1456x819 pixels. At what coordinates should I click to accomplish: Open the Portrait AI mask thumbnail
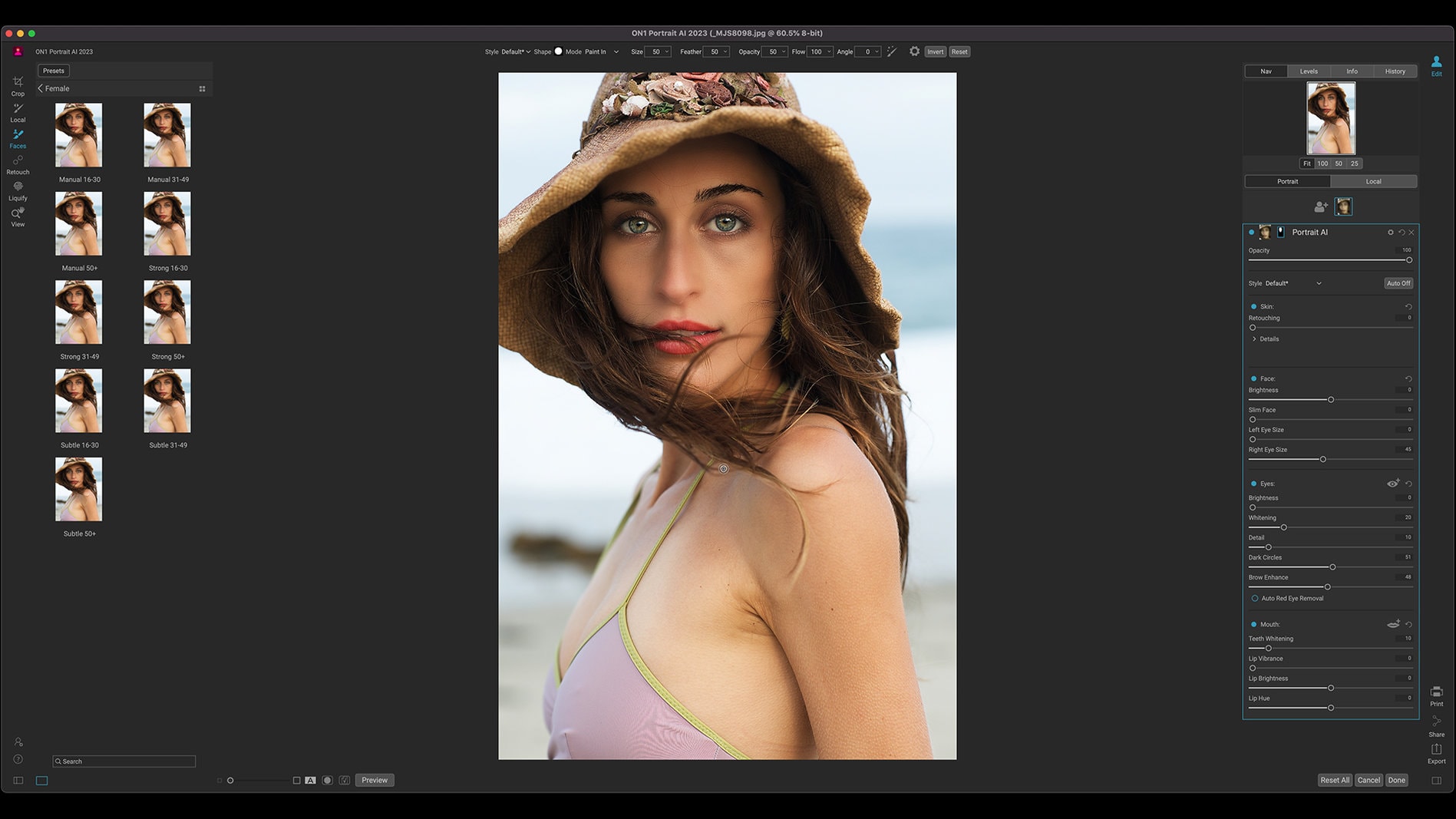(x=1279, y=232)
